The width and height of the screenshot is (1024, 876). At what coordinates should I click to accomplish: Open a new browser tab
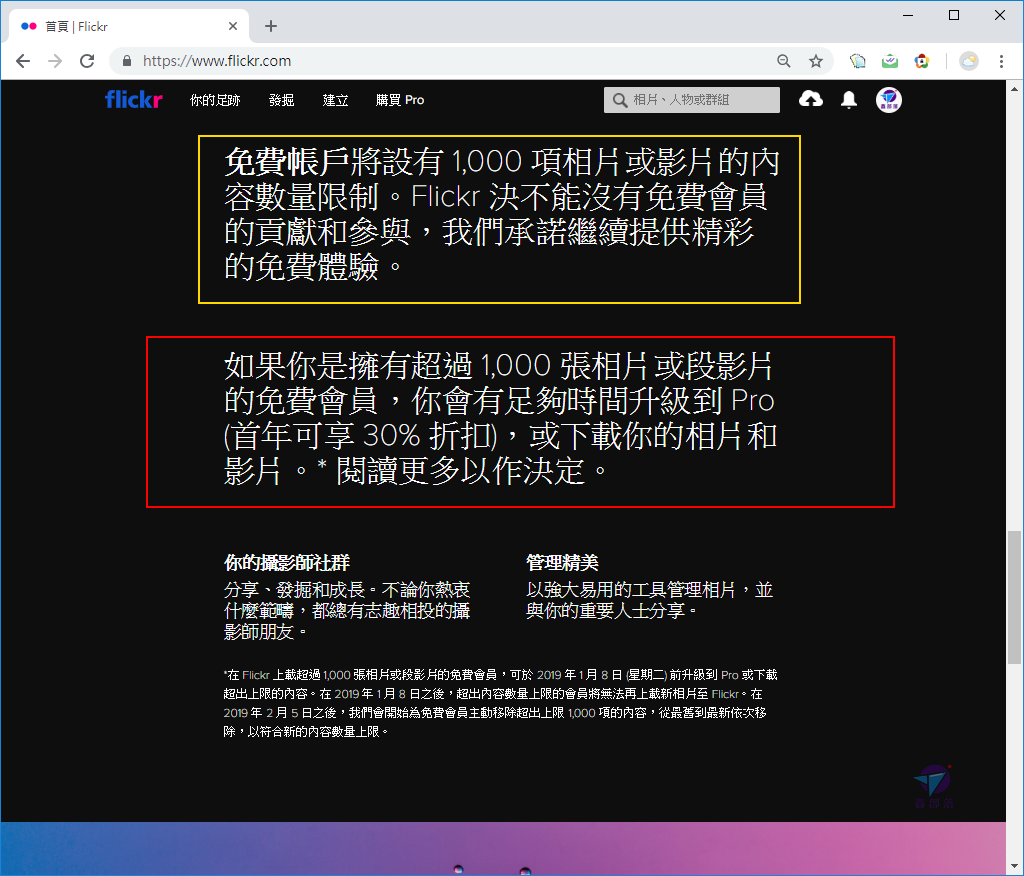pyautogui.click(x=271, y=26)
